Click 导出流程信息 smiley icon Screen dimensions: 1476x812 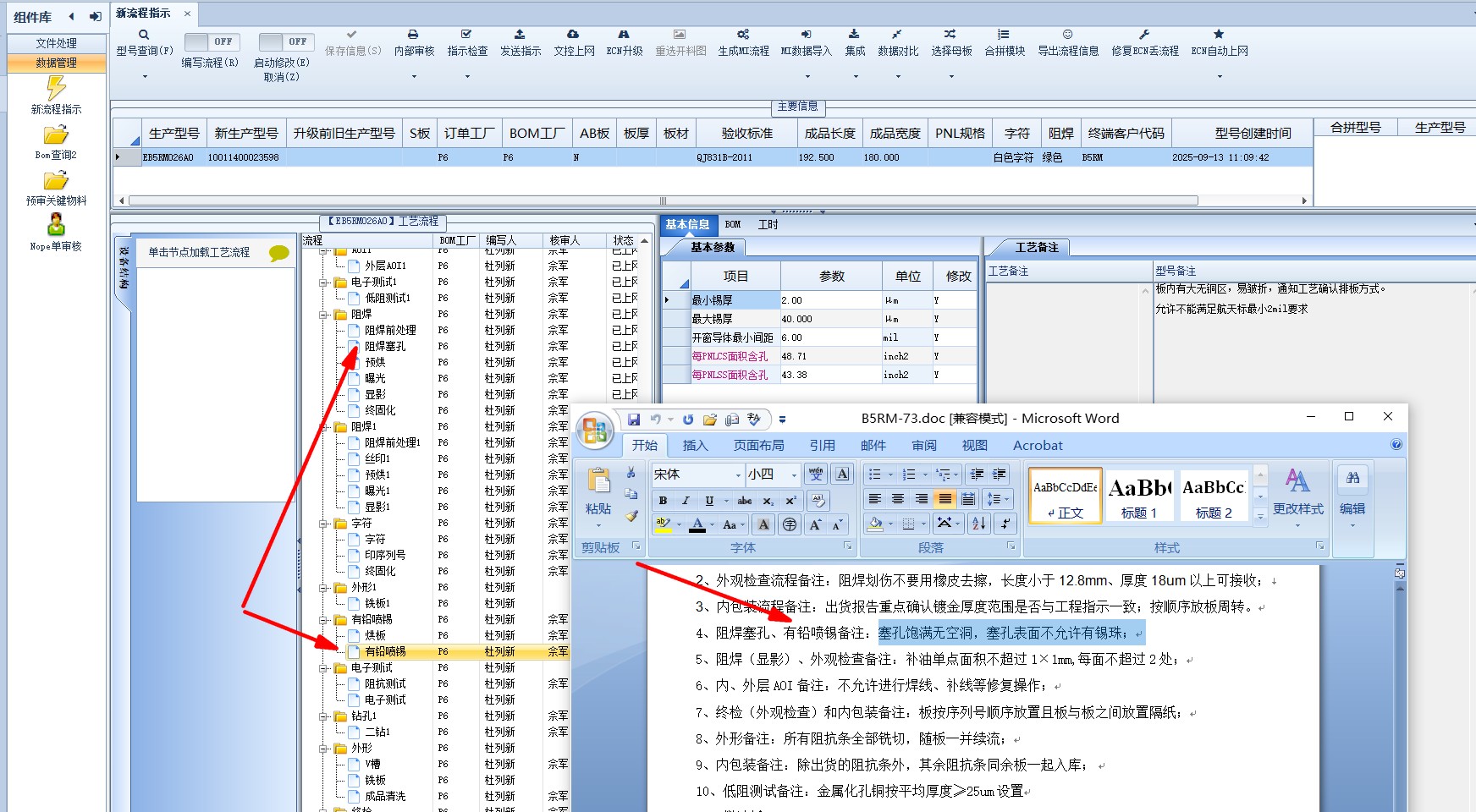pos(1067,35)
